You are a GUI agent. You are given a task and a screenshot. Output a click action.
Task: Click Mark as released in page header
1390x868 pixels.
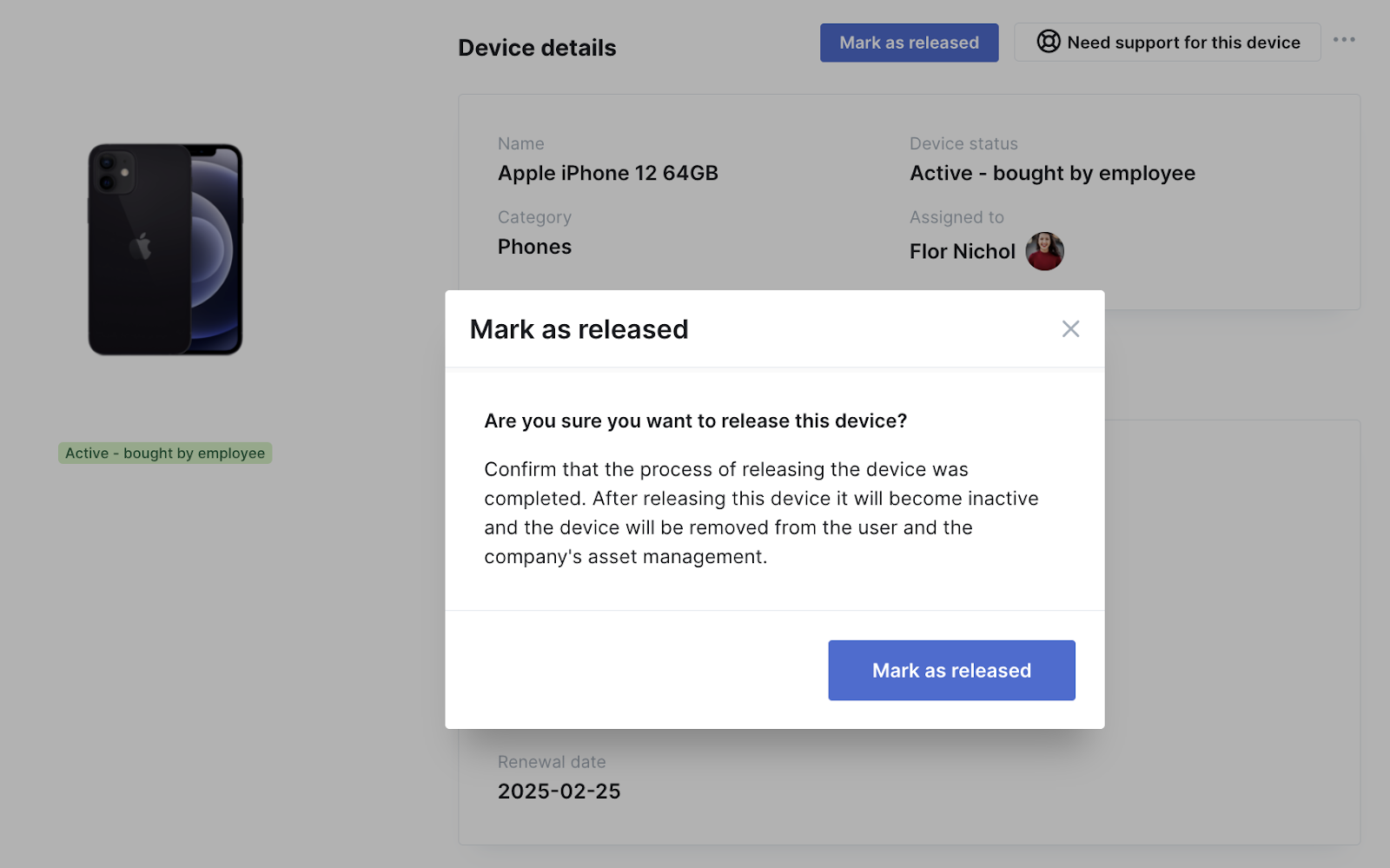coord(909,43)
